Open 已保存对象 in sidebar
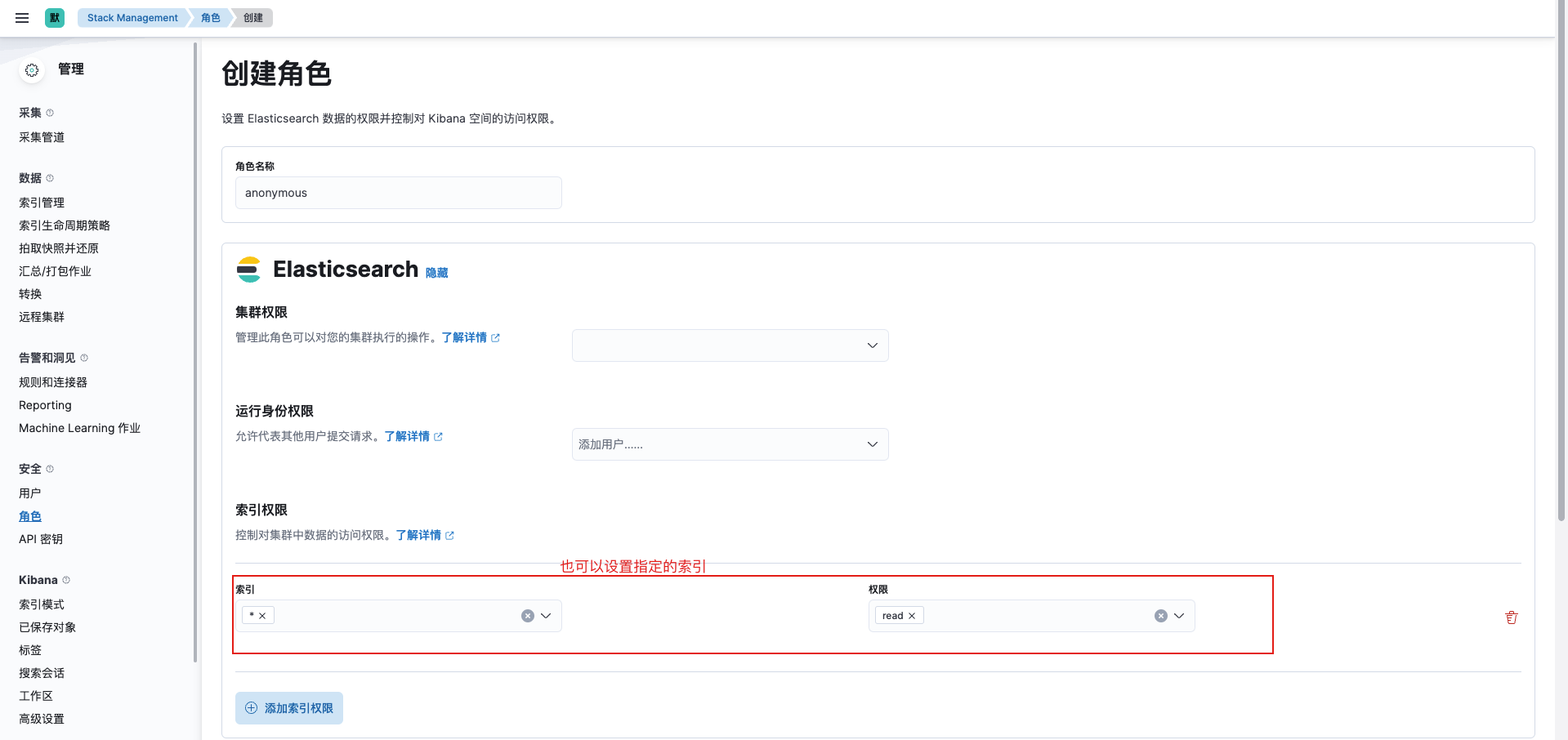Screen dimensions: 1568x740 coord(47,627)
